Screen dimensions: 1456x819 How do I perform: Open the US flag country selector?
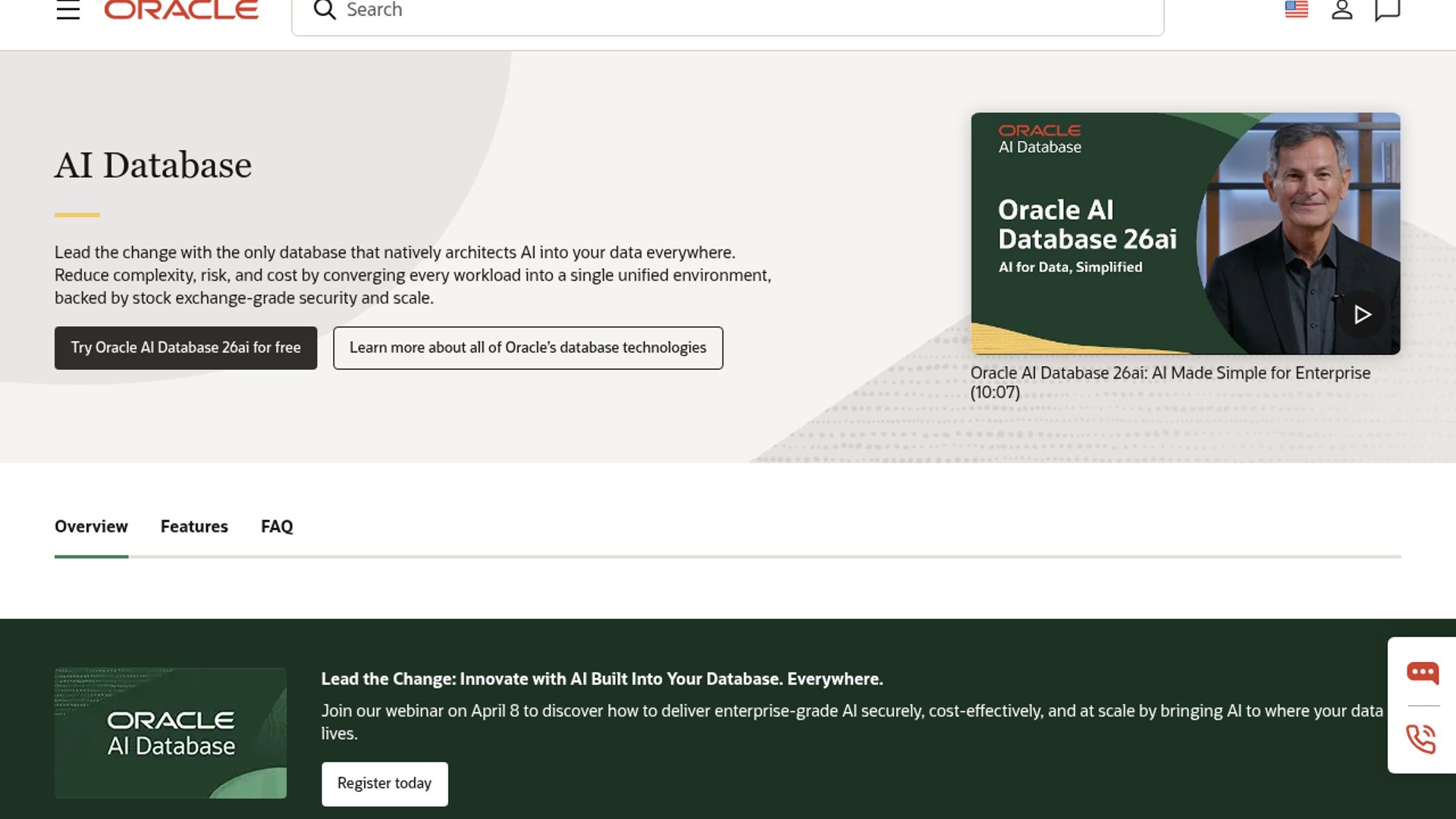[1296, 10]
